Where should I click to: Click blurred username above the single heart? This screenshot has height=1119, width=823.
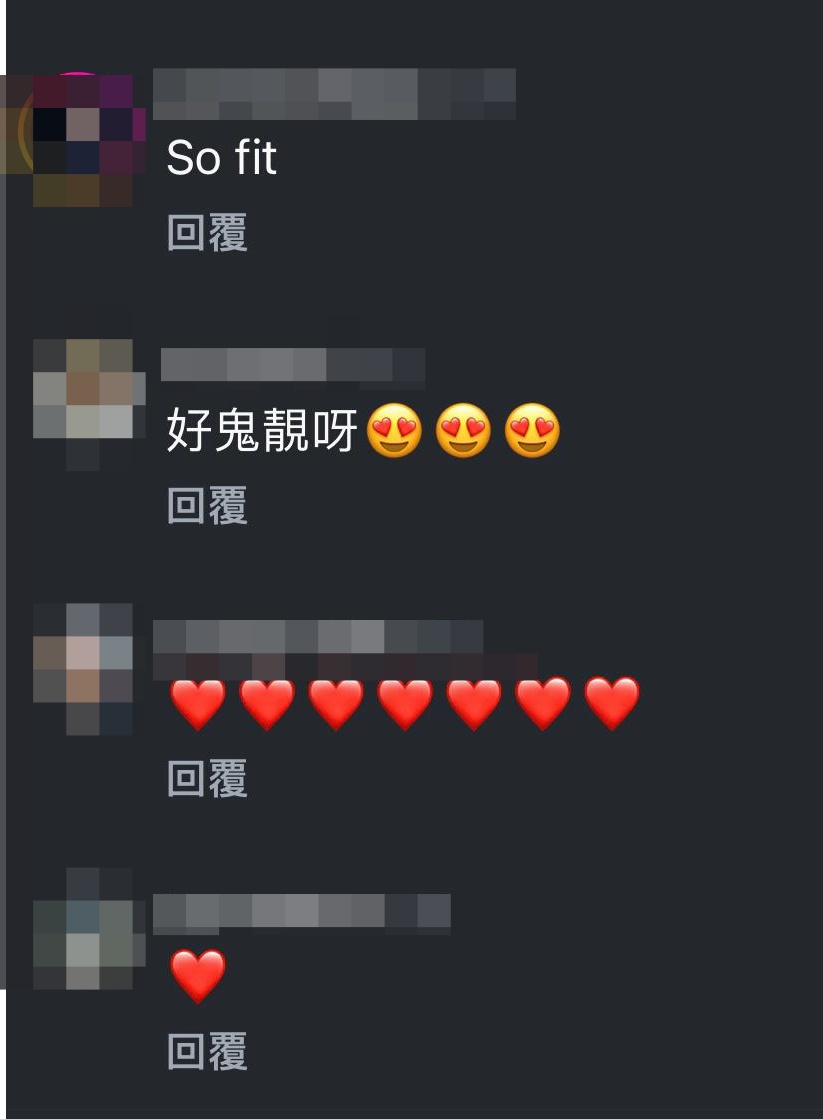pos(301,913)
